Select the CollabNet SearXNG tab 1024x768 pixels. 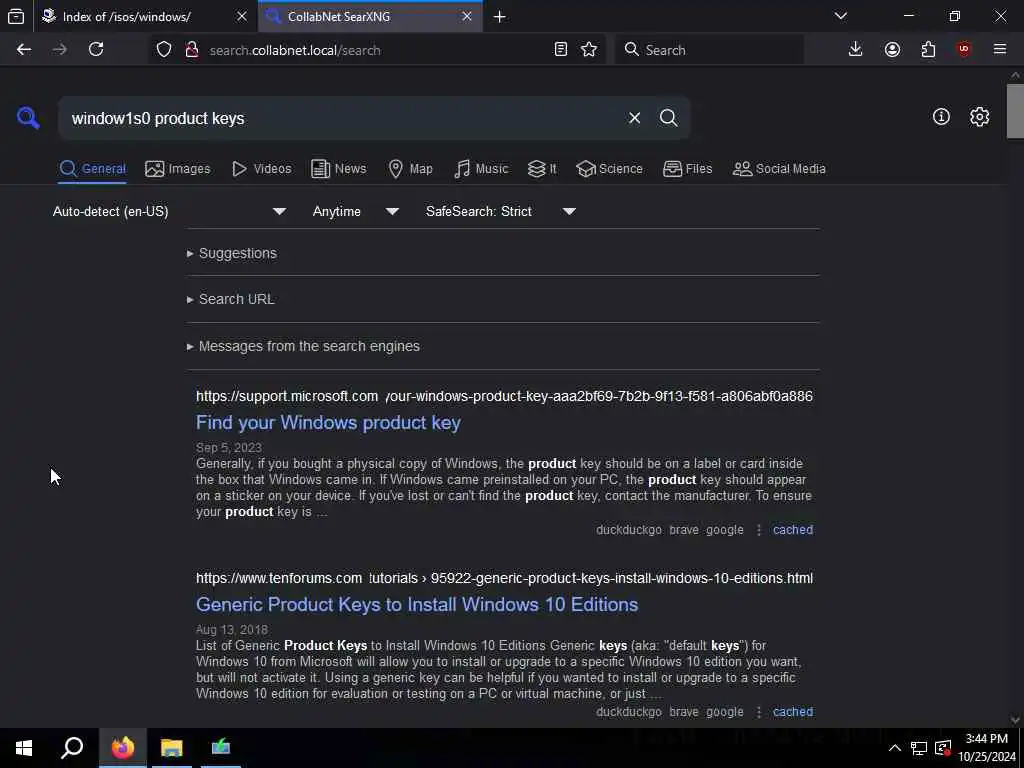click(370, 16)
